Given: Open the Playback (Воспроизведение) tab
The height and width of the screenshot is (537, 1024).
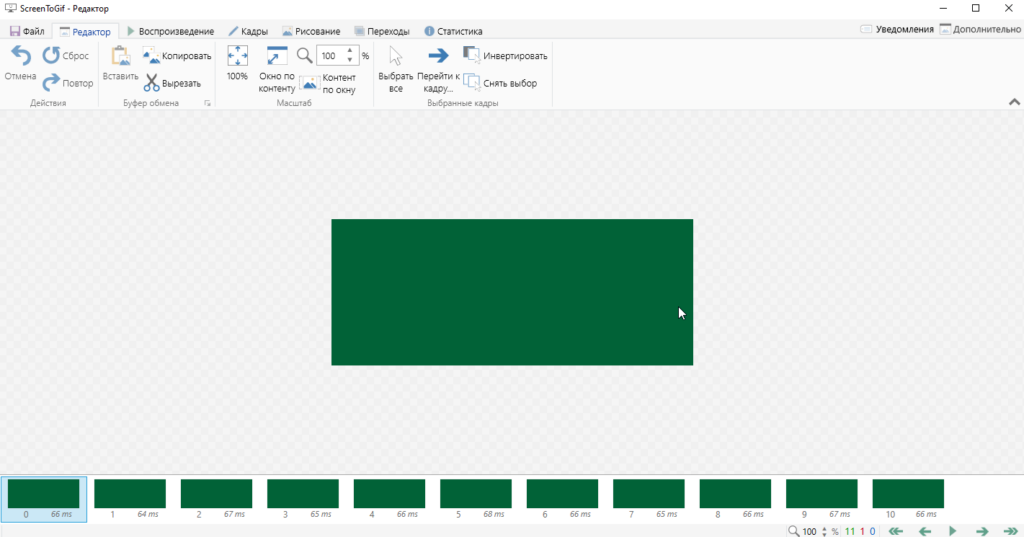Looking at the screenshot, I should (x=170, y=31).
